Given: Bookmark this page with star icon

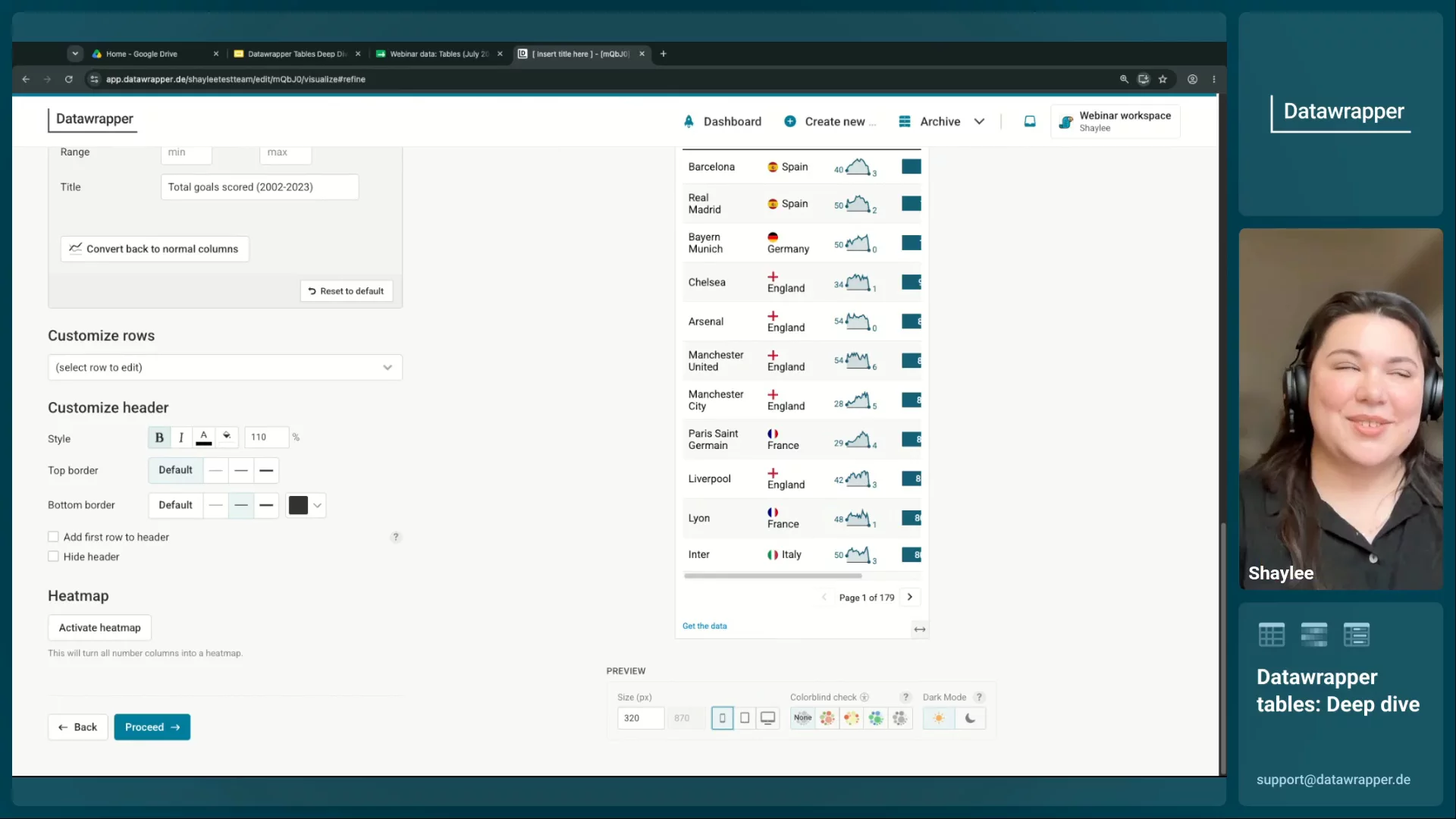Looking at the screenshot, I should tap(1163, 79).
